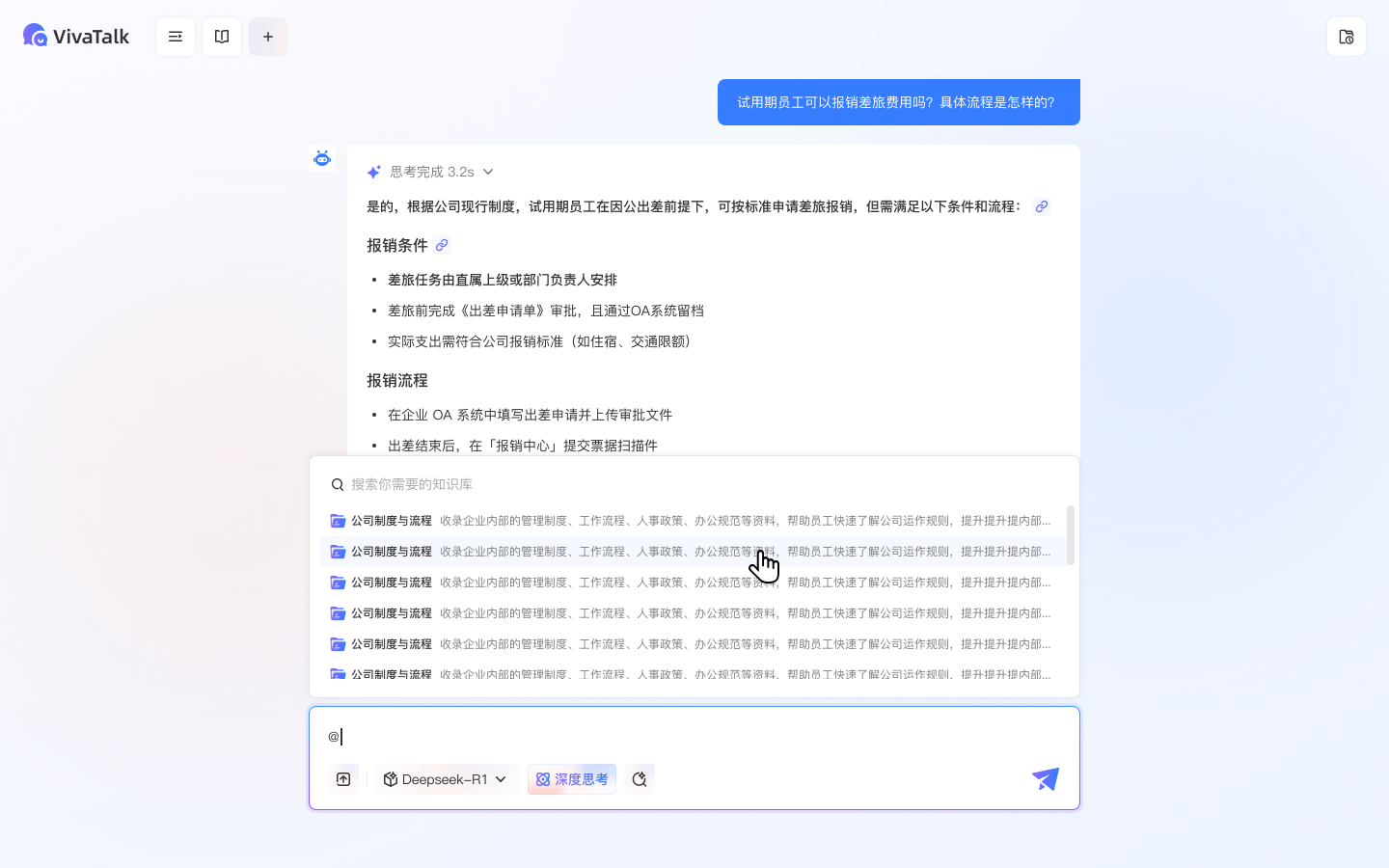Toggle the 深度思考 deep thinking mode

(x=572, y=779)
